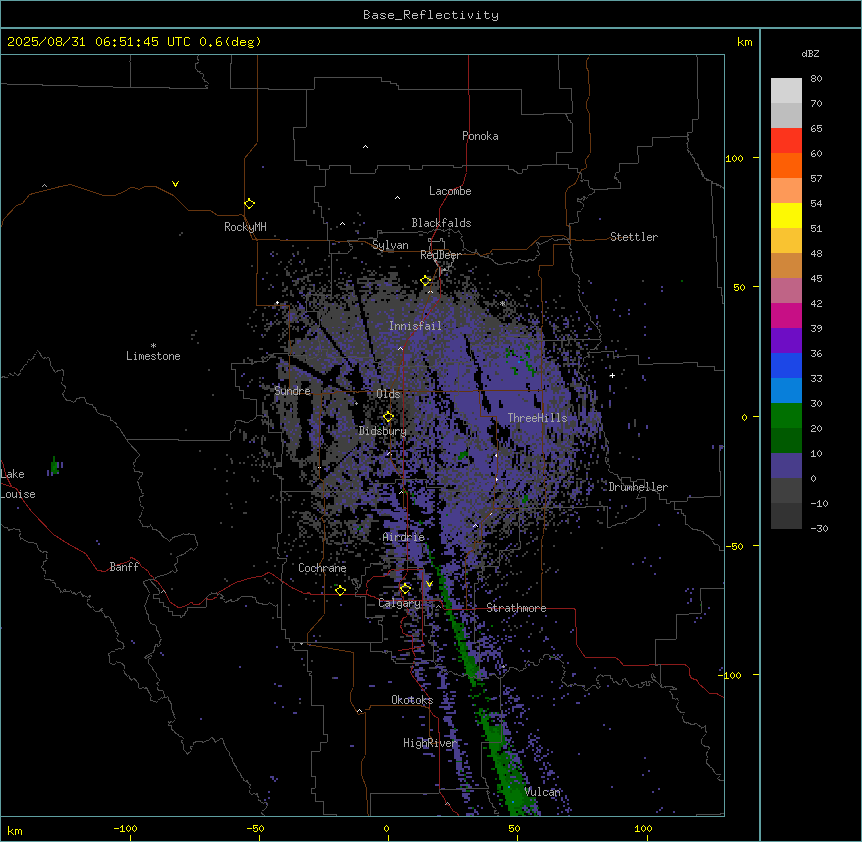This screenshot has height=842, width=862.
Task: Click the Olds town label
Action: click(388, 394)
